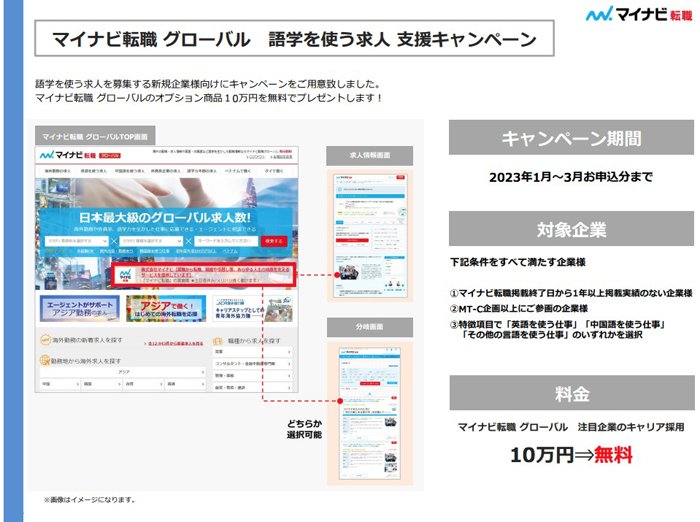Image resolution: width=700 pixels, height=522 pixels.
Task: Click condition ③ about 英語を使う仕事
Action: (x=558, y=330)
